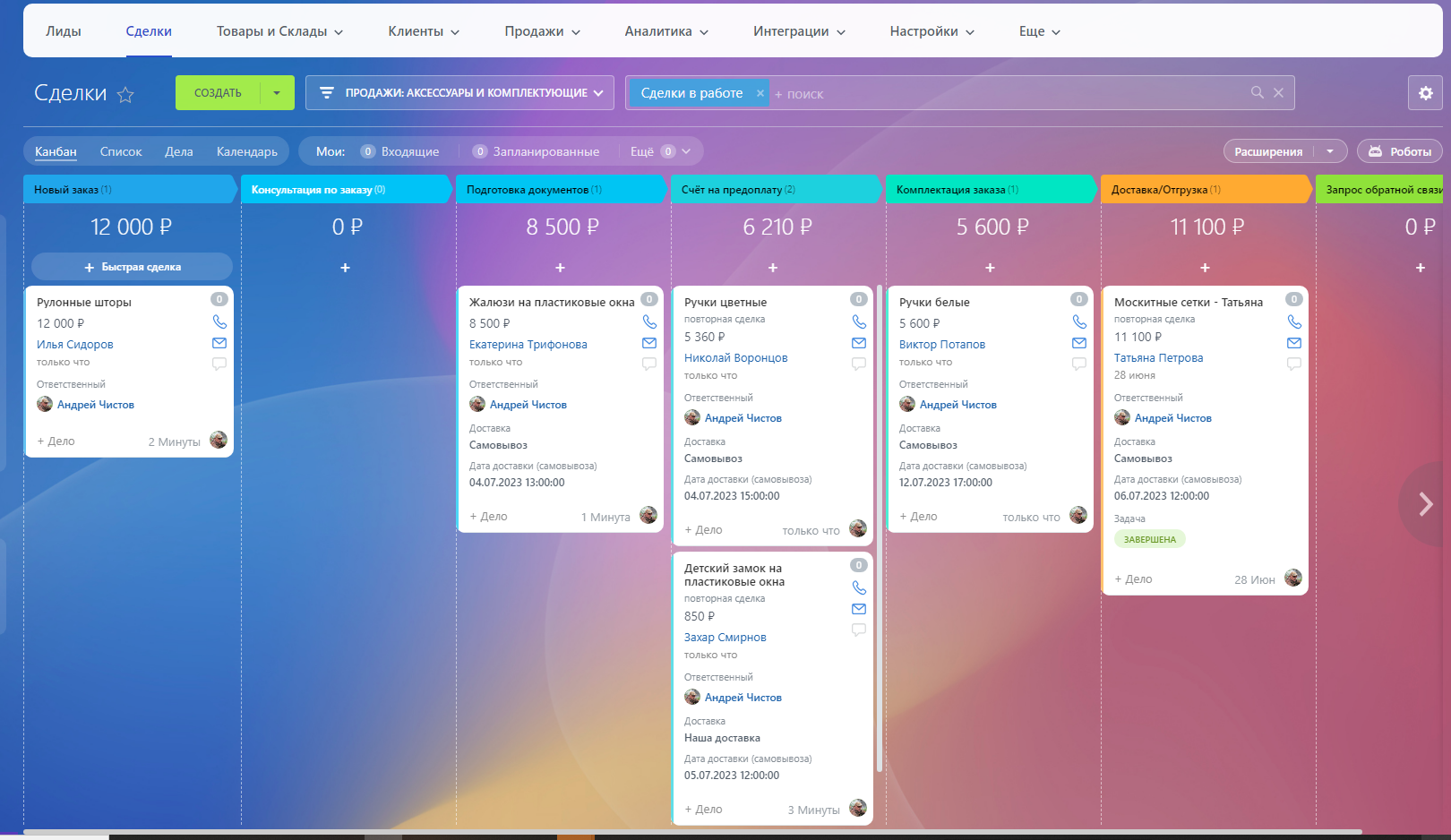The height and width of the screenshot is (840, 1451).
Task: Send email from Москитные сетки card
Action: 1294,343
